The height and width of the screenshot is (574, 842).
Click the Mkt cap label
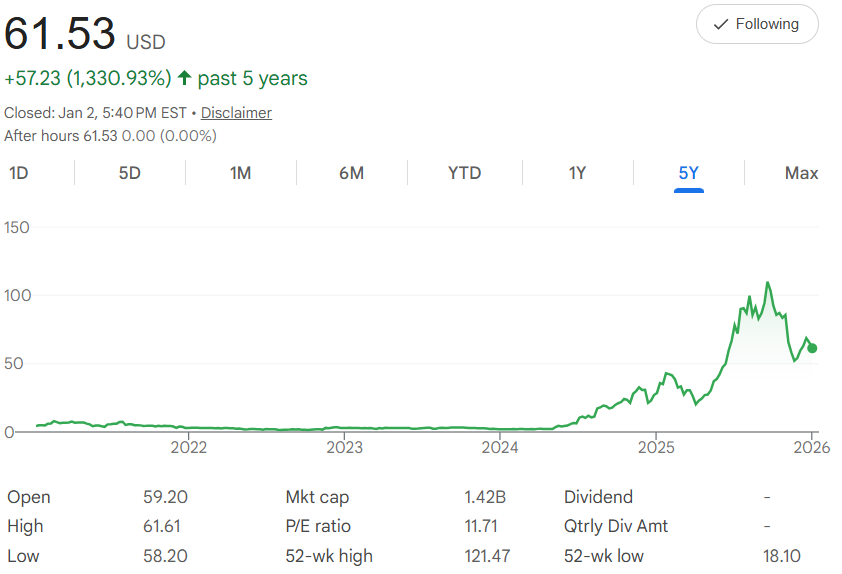click(317, 497)
